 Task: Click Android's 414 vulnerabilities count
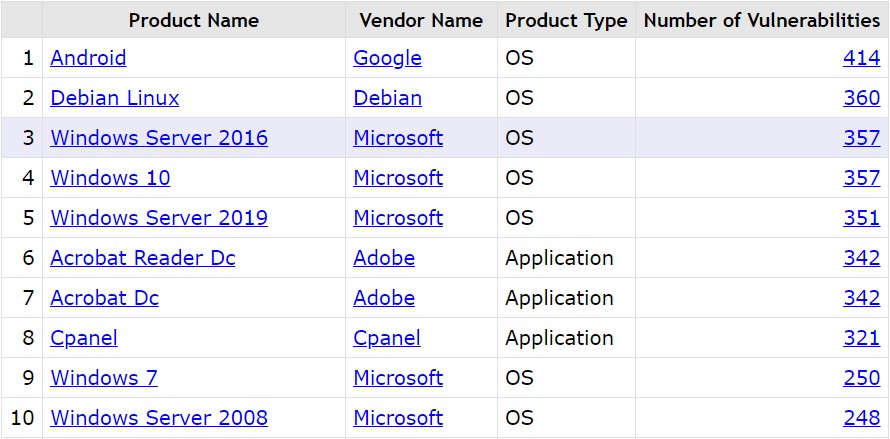point(861,58)
